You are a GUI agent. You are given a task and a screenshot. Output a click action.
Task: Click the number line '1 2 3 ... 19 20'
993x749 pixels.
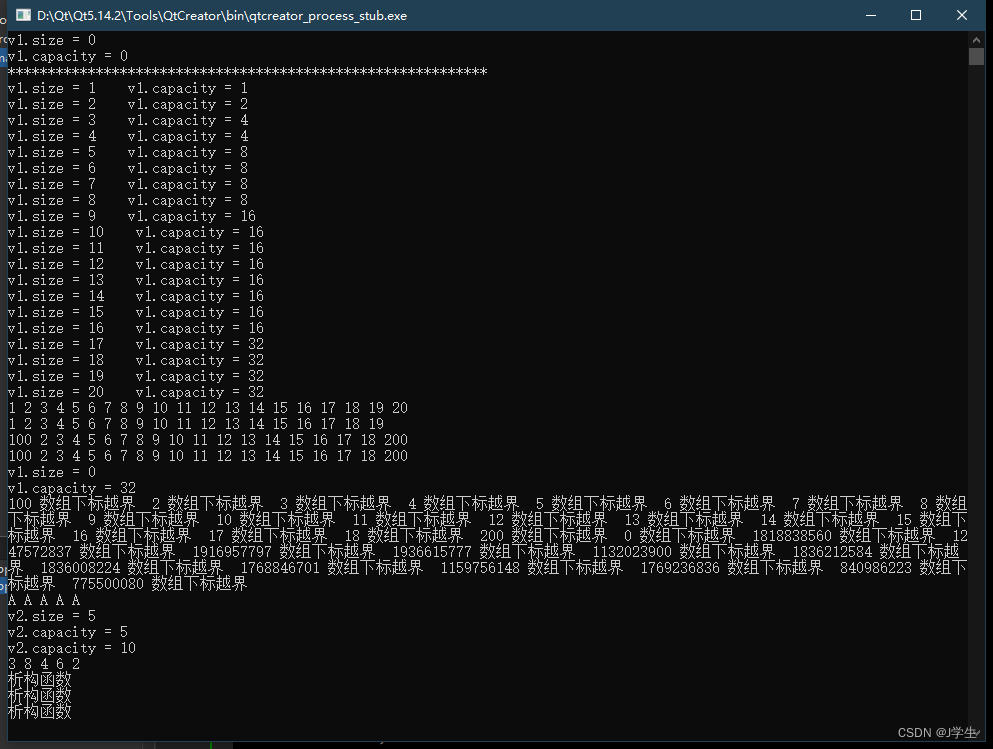[208, 408]
